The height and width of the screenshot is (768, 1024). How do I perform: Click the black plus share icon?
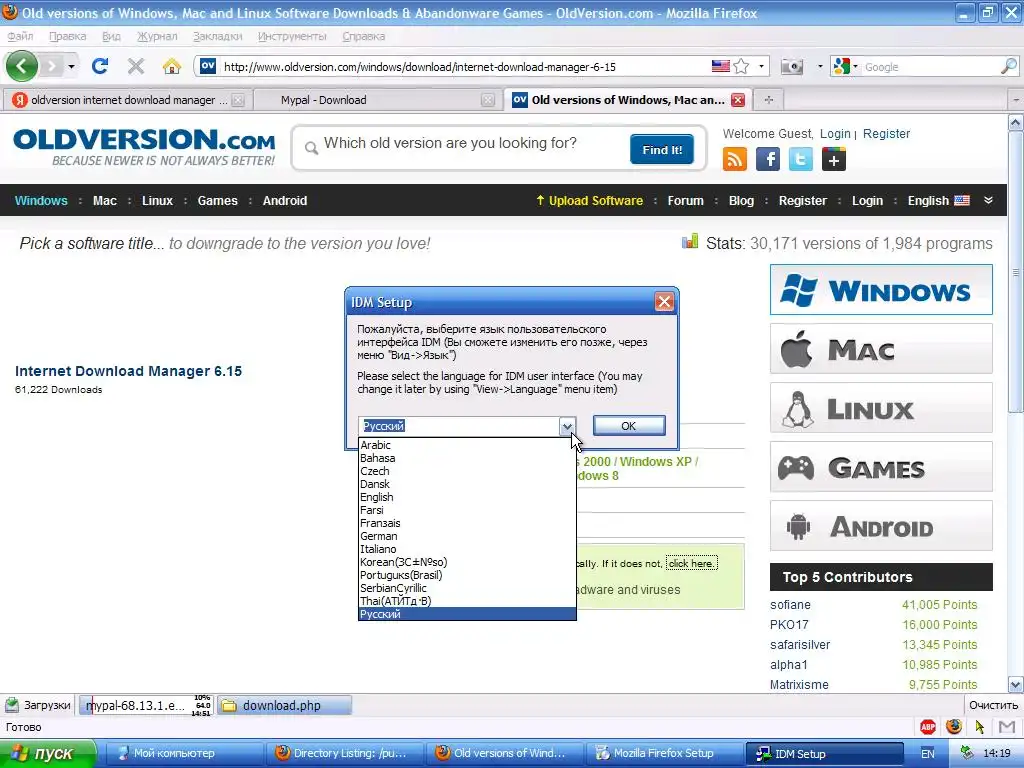tap(834, 159)
